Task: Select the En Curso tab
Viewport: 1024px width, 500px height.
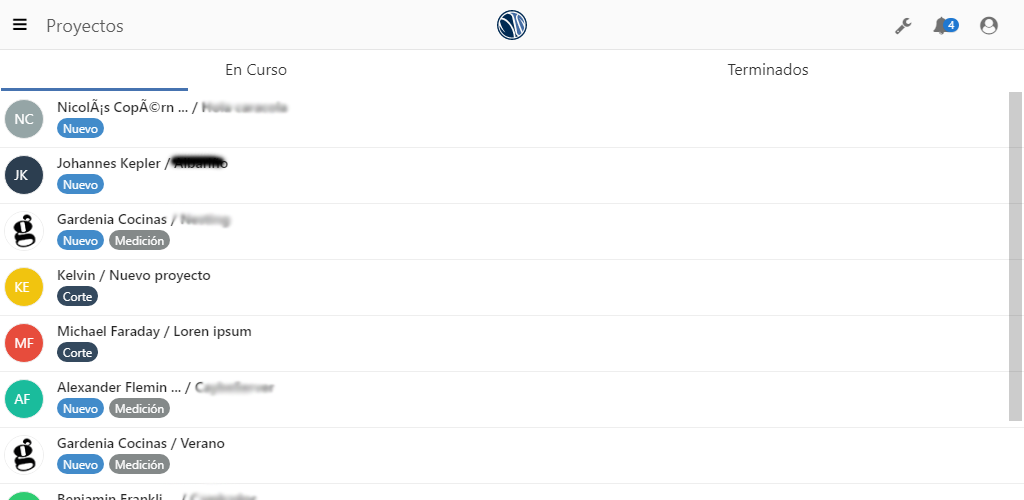Action: coord(256,70)
